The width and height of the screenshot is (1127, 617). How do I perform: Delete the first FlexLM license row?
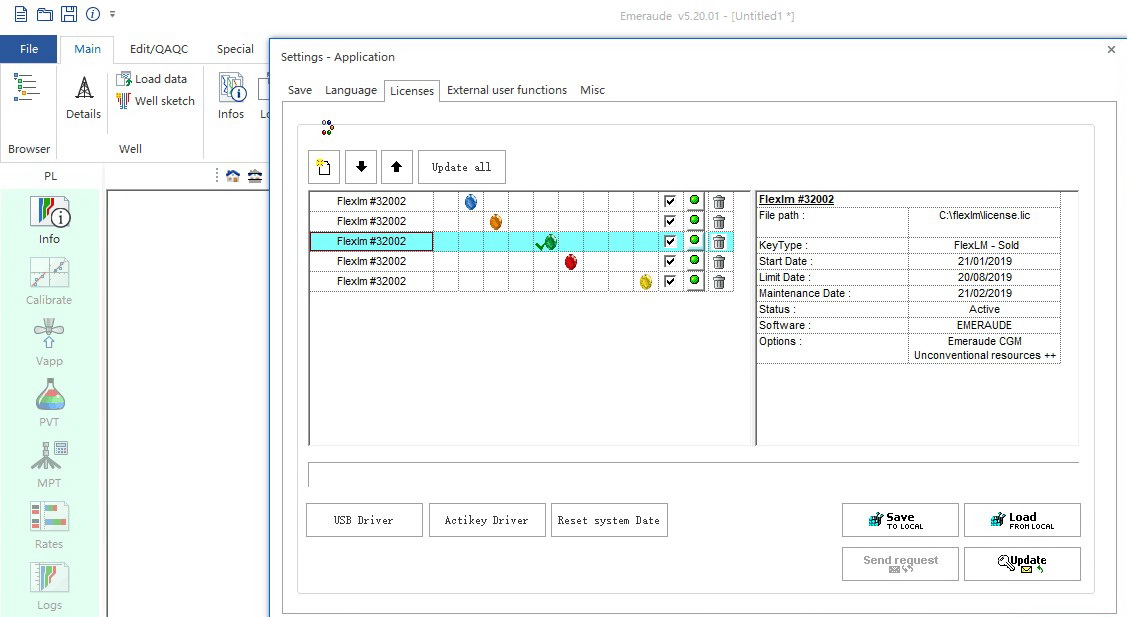click(718, 202)
